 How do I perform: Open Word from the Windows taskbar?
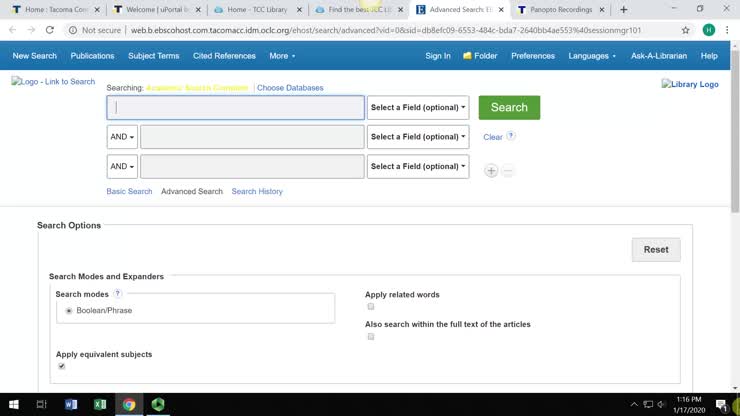tap(70, 404)
